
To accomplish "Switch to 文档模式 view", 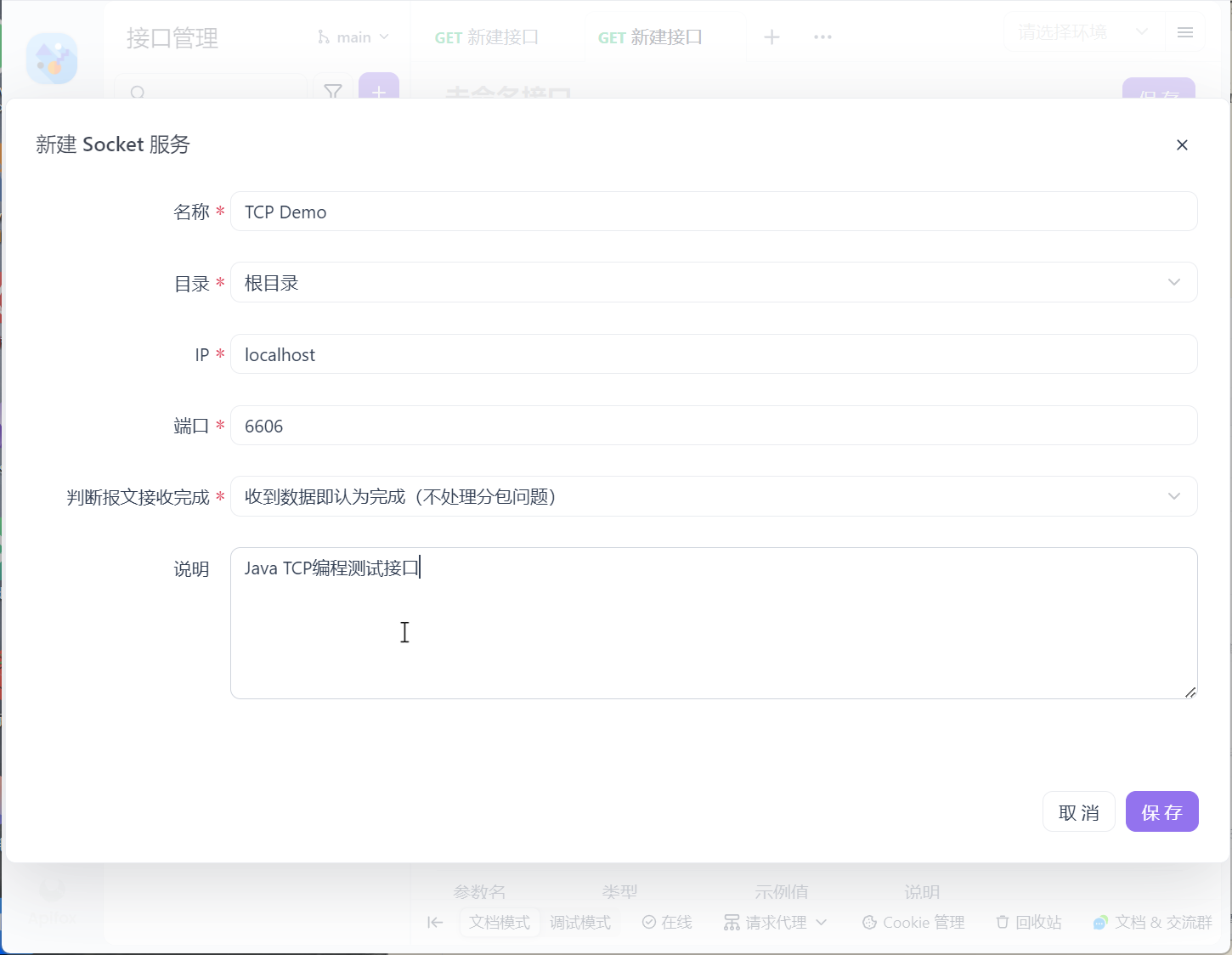I will [500, 923].
